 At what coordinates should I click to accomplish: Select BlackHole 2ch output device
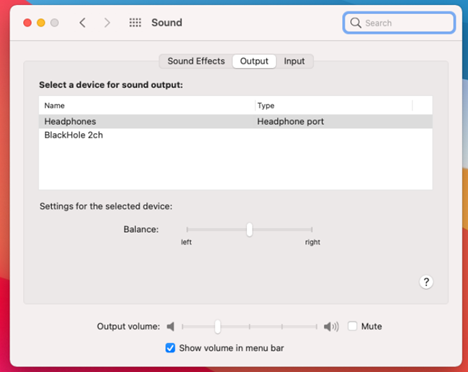(236, 135)
